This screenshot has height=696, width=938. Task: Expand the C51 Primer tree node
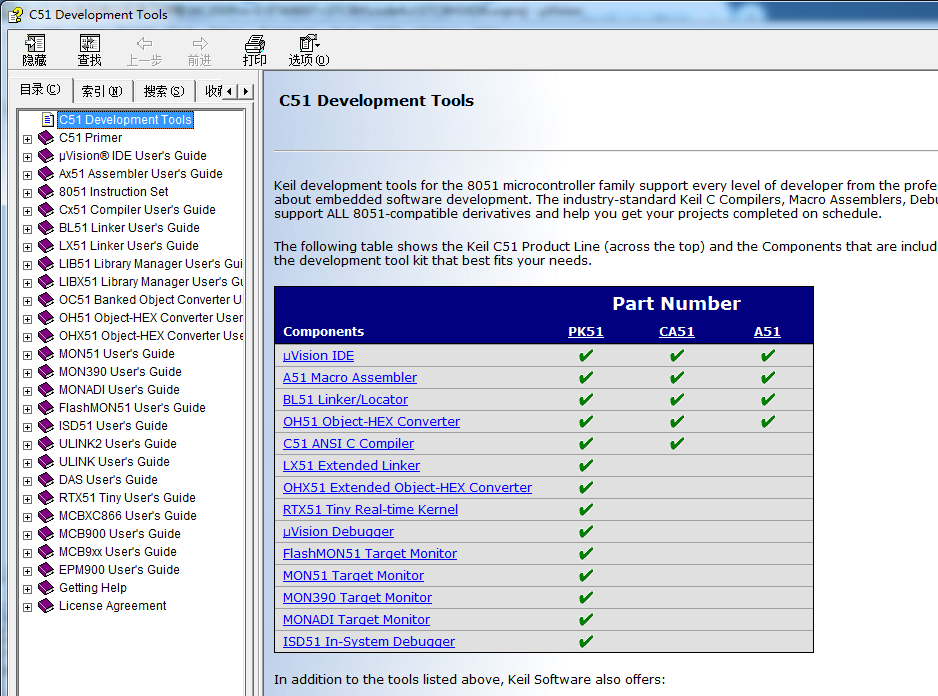[28, 139]
